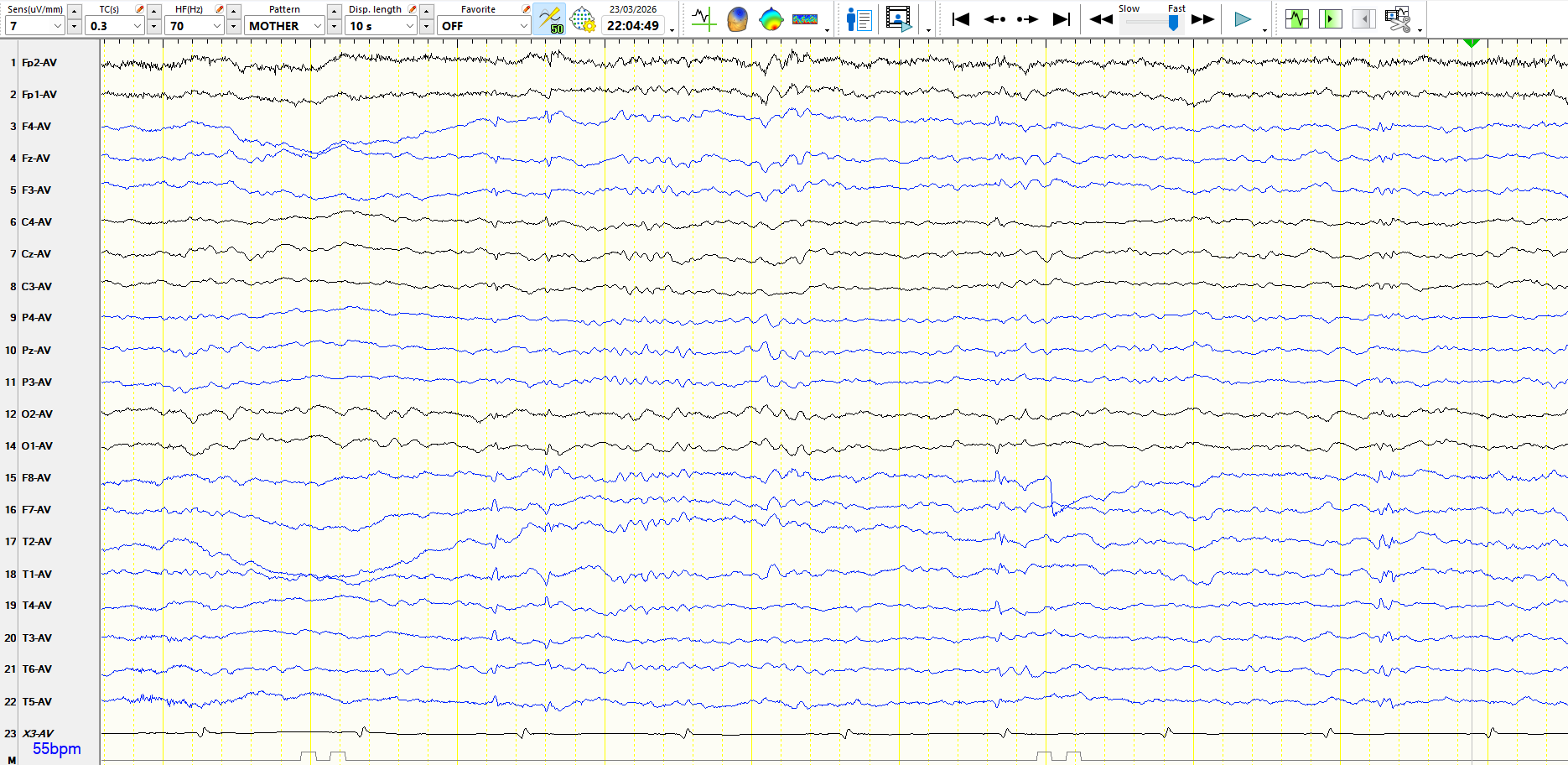Open the 3D head voltage map

(737, 18)
